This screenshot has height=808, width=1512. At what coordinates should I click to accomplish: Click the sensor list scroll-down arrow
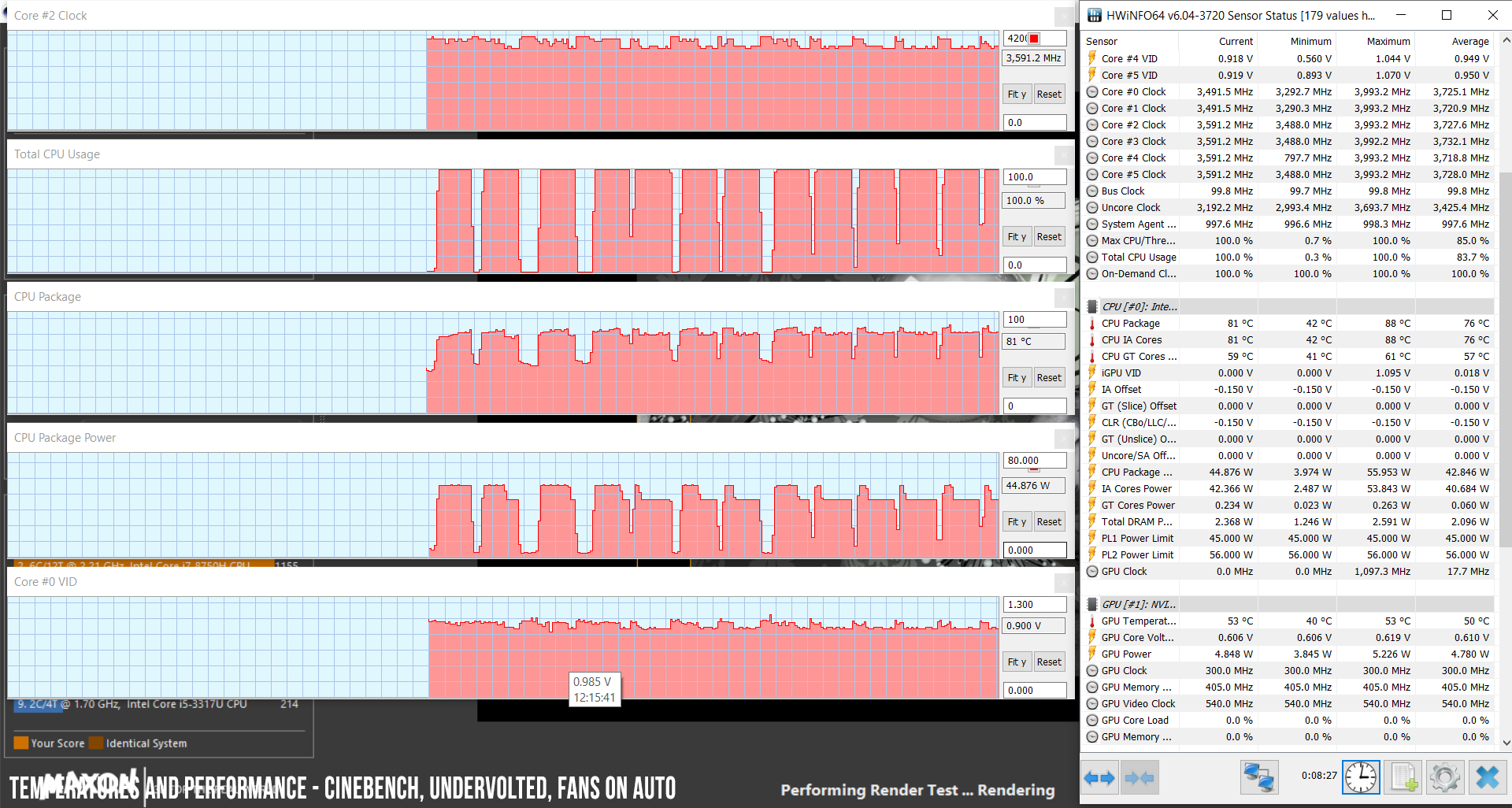click(1506, 742)
